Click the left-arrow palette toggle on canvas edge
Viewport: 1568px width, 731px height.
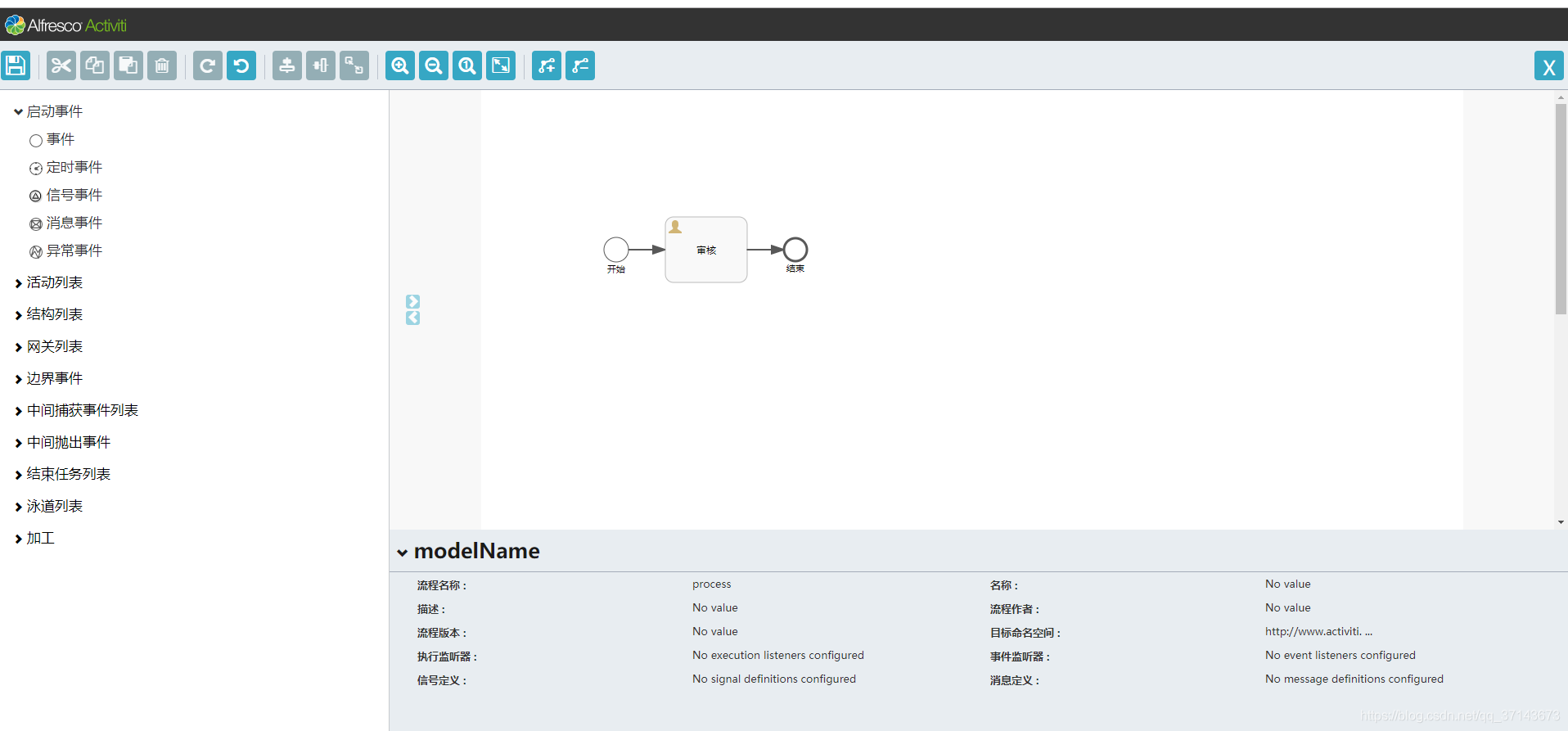pos(413,318)
